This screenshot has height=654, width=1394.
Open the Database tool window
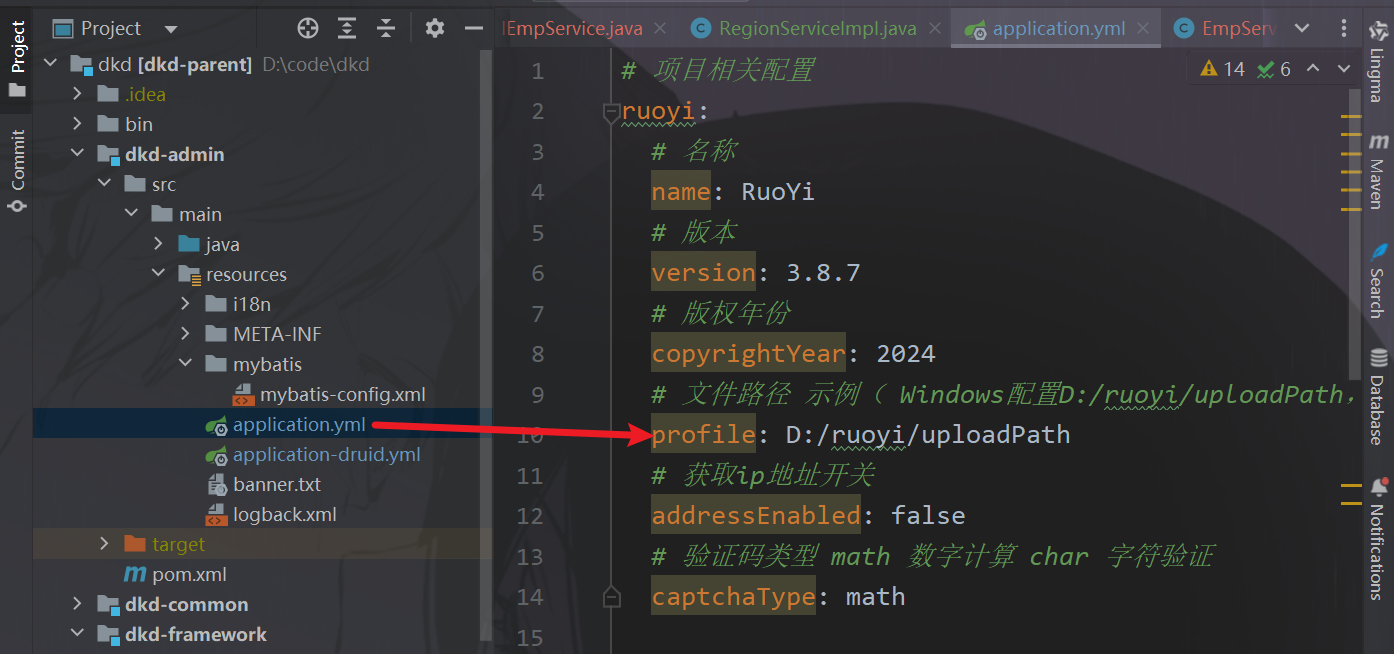coord(1378,396)
